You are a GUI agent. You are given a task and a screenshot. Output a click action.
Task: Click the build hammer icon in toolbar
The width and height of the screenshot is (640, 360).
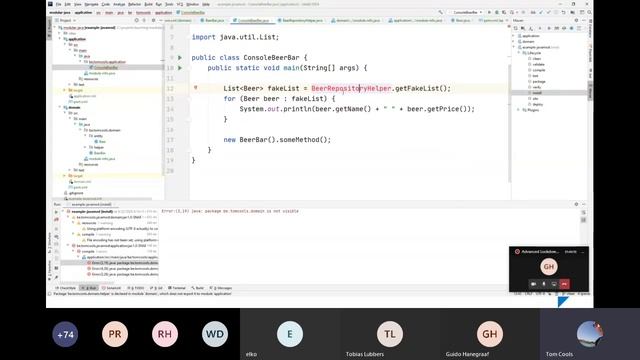[x=440, y=12]
